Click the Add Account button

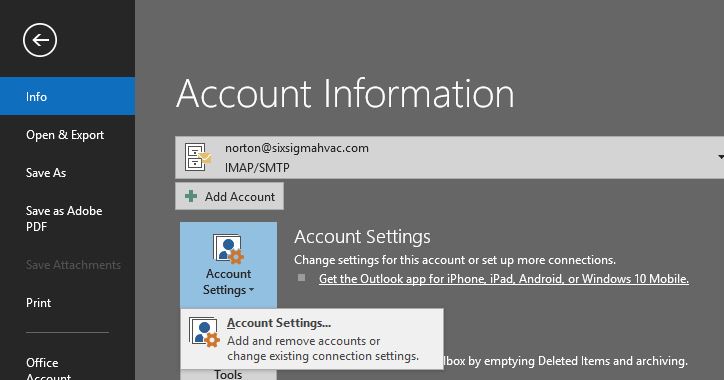(x=229, y=196)
